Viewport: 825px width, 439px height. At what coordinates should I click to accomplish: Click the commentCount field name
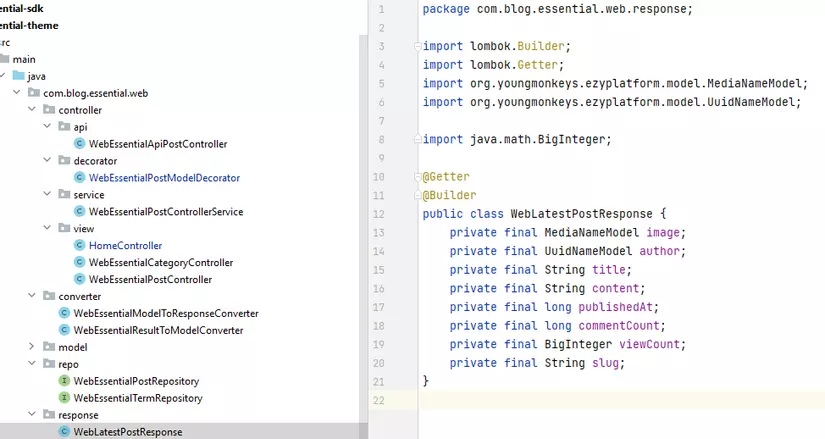tap(619, 325)
